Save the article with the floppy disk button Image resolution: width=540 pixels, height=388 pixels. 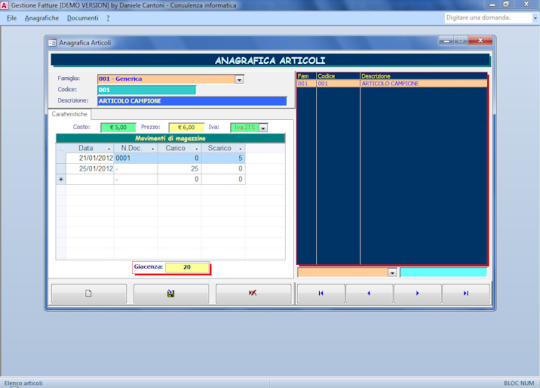(x=171, y=294)
